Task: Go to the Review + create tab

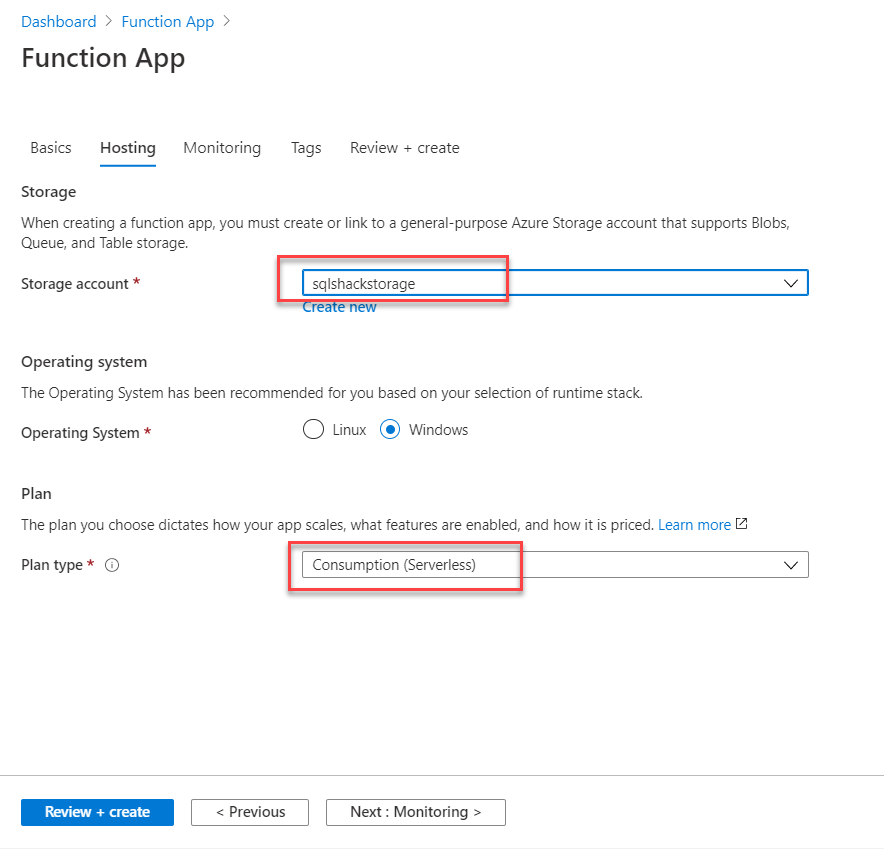Action: pos(404,148)
